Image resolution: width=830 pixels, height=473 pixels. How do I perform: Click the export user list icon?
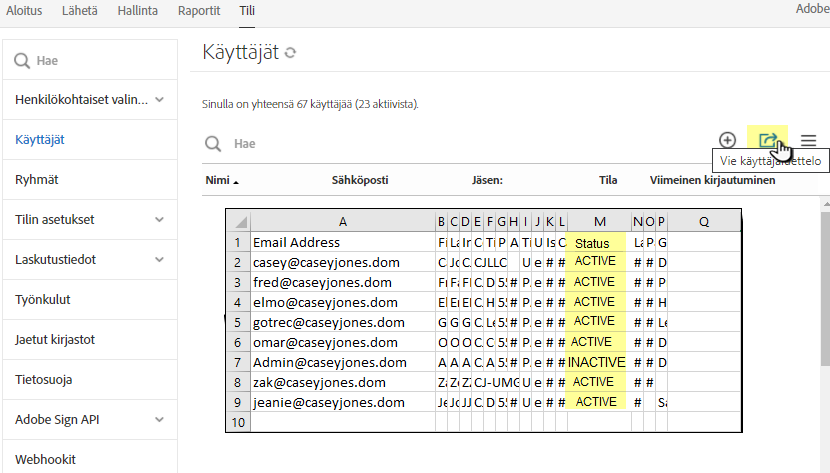[x=768, y=141]
